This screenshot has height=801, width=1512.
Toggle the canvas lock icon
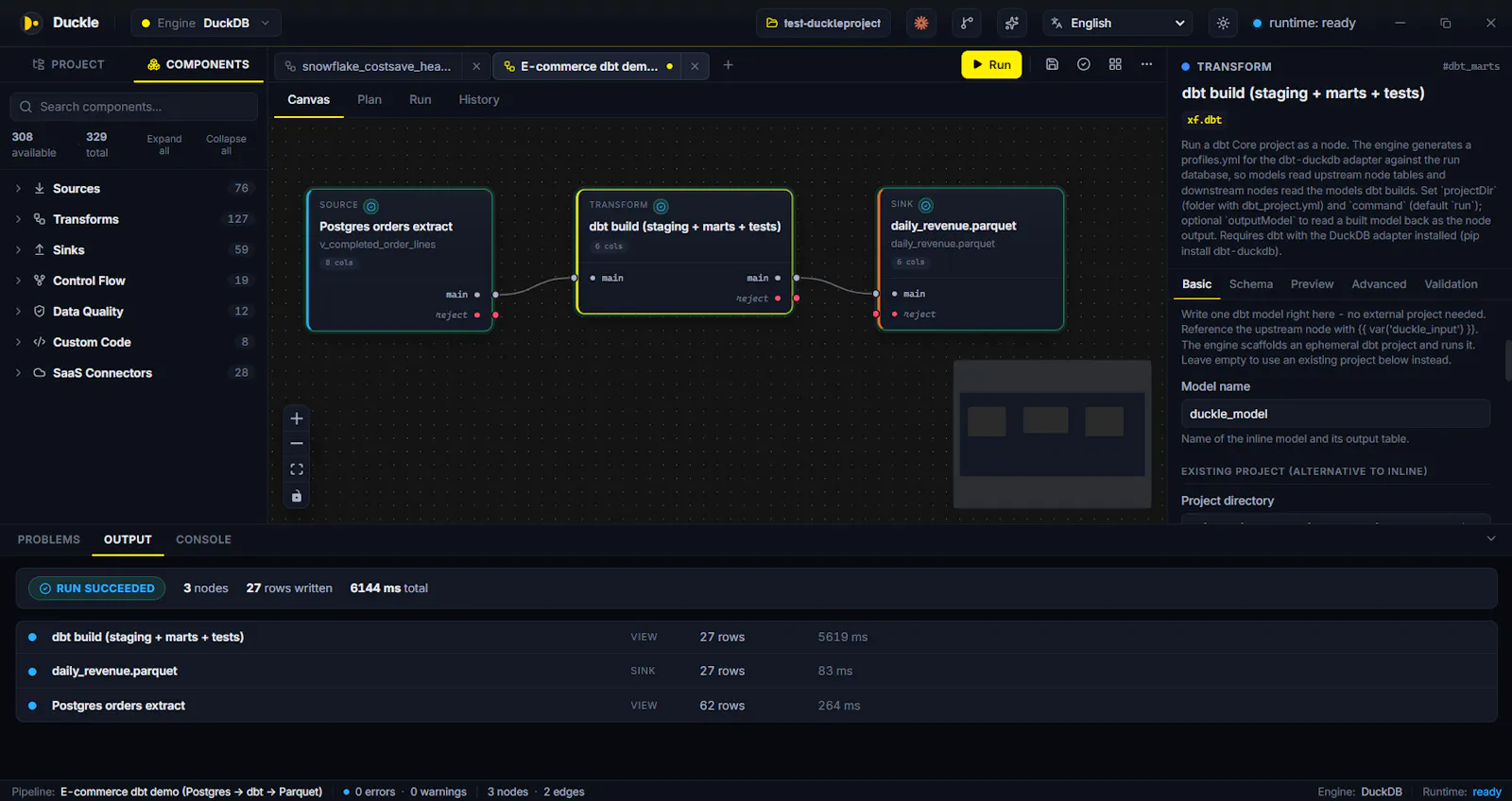297,496
